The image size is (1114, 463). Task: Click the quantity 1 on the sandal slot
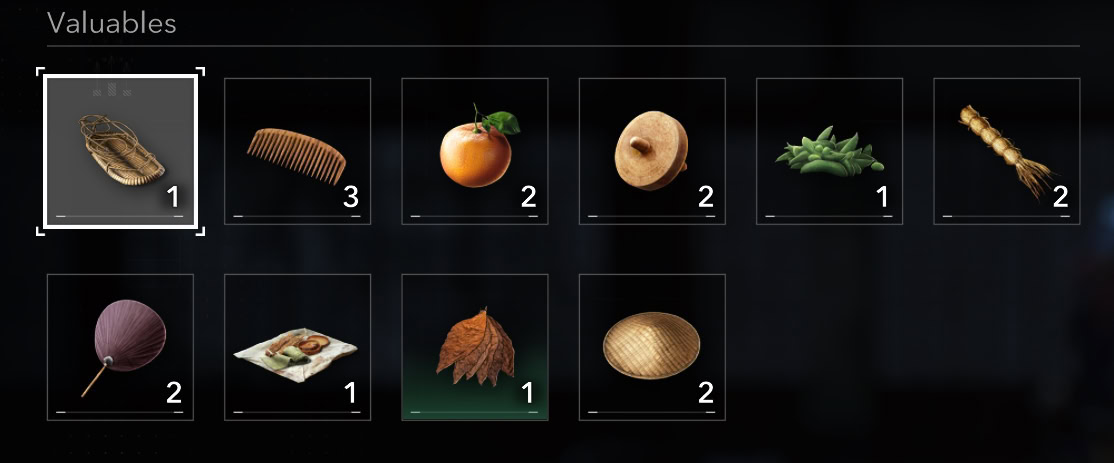click(173, 197)
